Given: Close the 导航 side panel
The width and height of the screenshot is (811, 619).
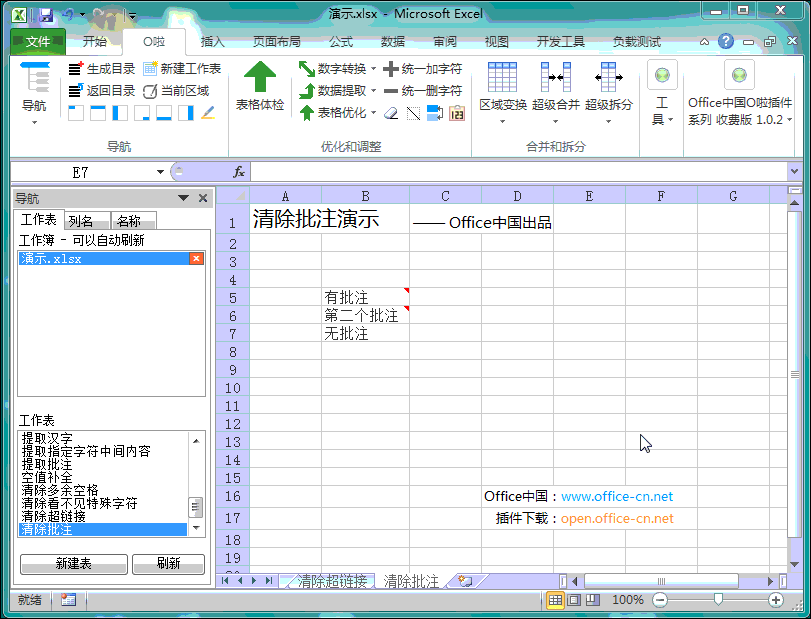Looking at the screenshot, I should [x=203, y=198].
